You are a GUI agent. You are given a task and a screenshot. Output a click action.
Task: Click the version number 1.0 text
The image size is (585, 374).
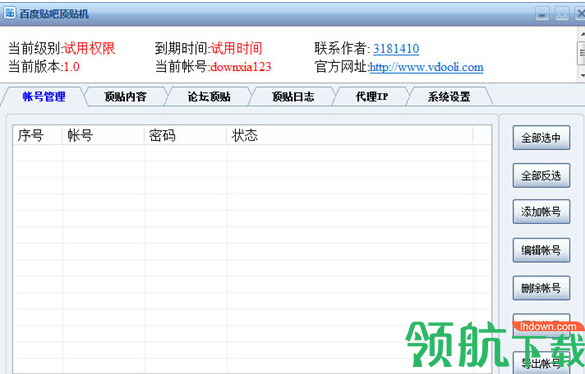71,67
